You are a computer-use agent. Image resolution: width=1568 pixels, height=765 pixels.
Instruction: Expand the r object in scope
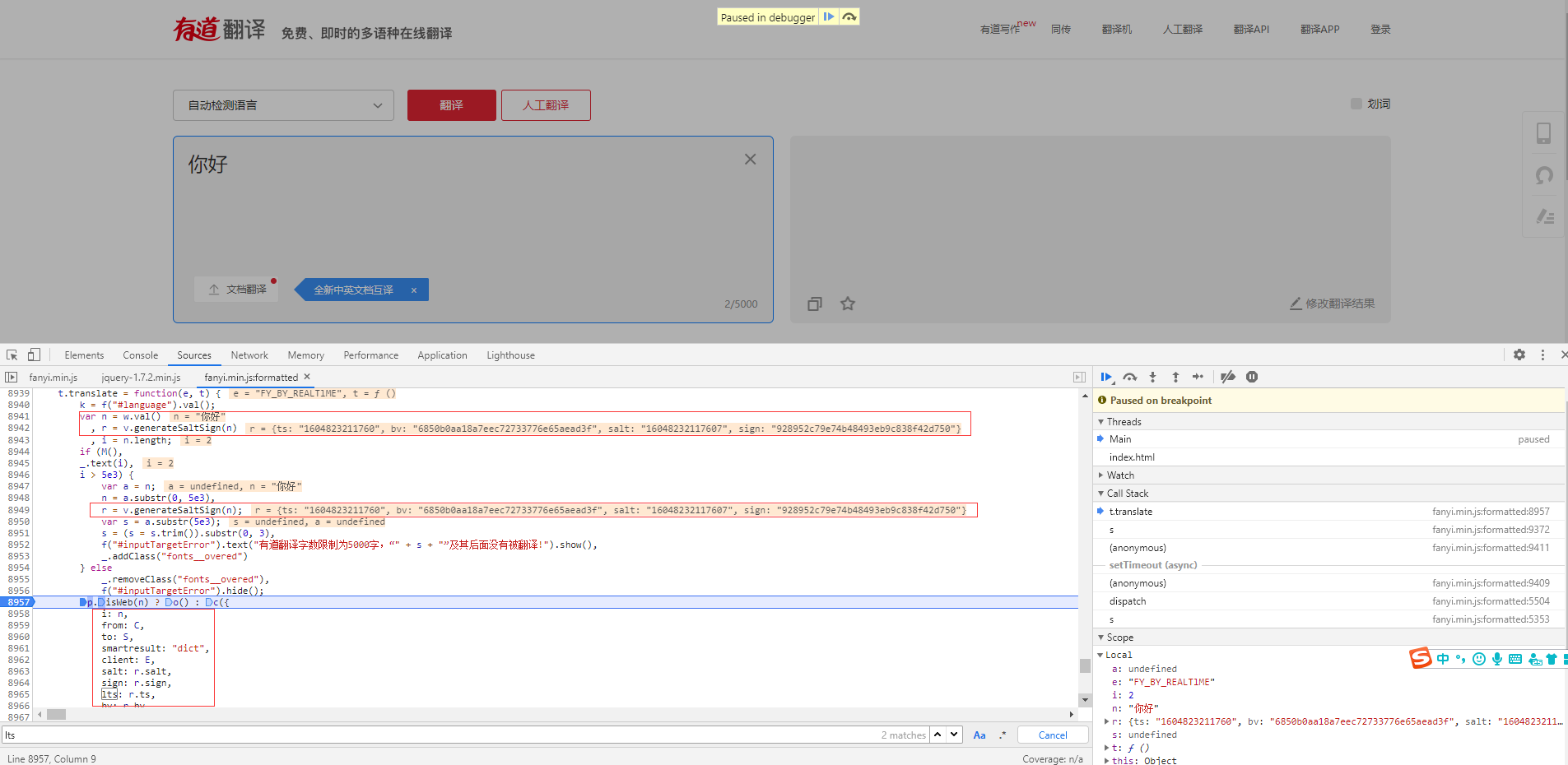tap(1106, 721)
